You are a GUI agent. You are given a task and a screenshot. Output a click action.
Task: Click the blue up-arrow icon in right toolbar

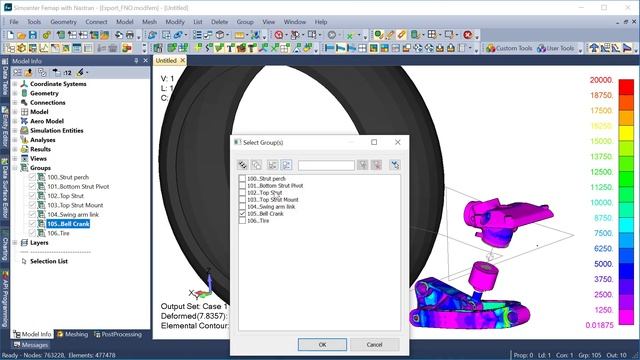tap(593, 48)
